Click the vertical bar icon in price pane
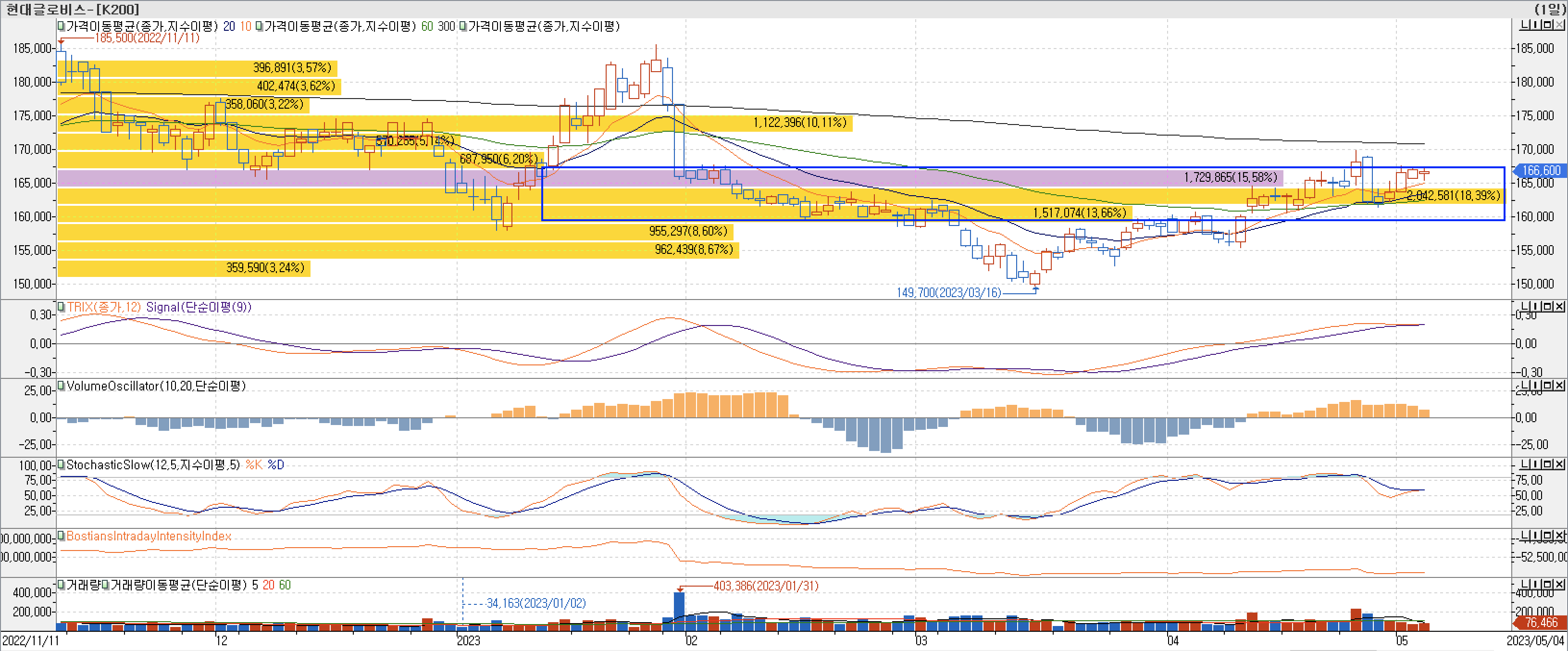The width and height of the screenshot is (1568, 651). [x=1536, y=25]
